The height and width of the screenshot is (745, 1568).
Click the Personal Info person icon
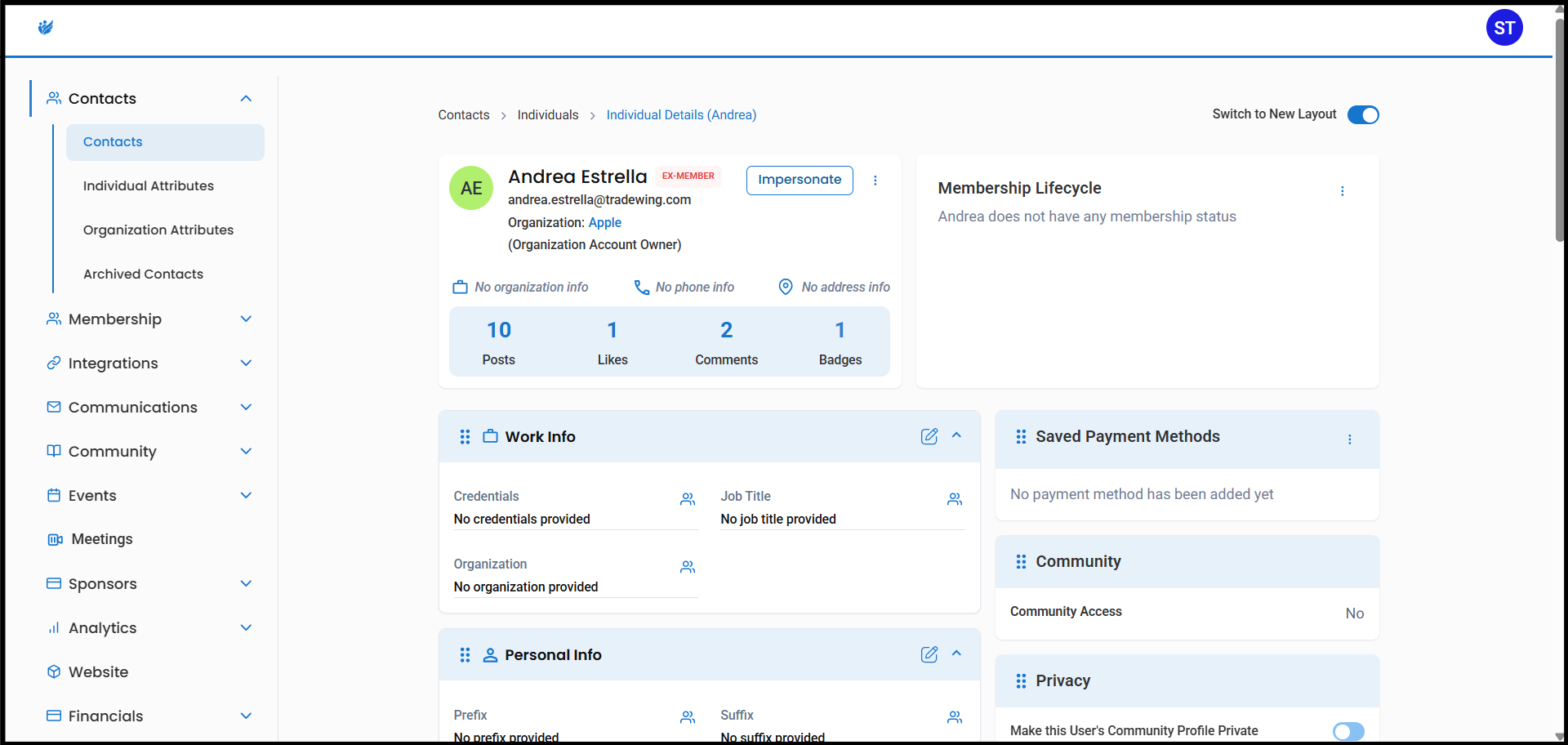coord(490,655)
